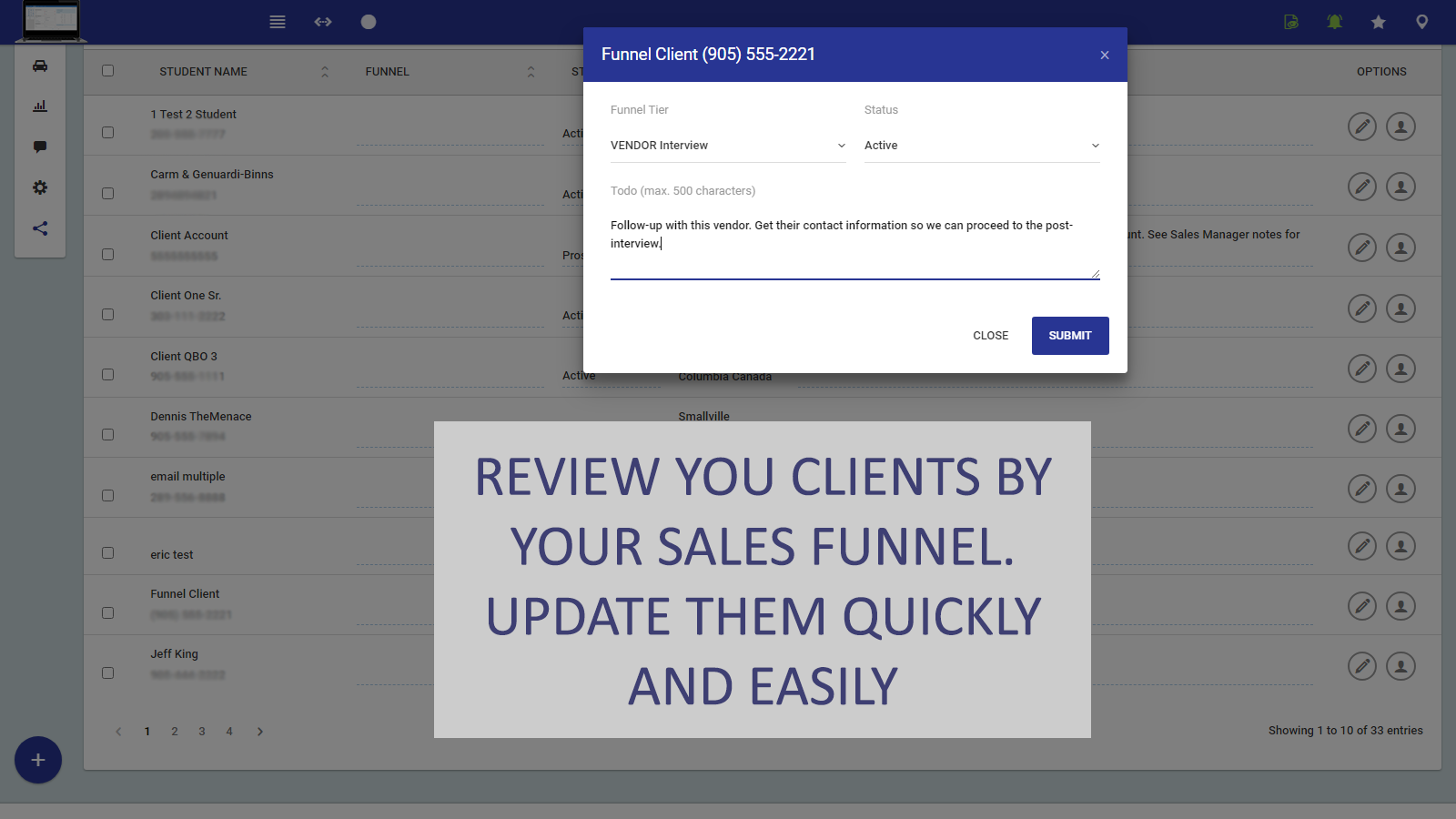The height and width of the screenshot is (819, 1456).
Task: Click the location pin icon
Action: [1422, 22]
